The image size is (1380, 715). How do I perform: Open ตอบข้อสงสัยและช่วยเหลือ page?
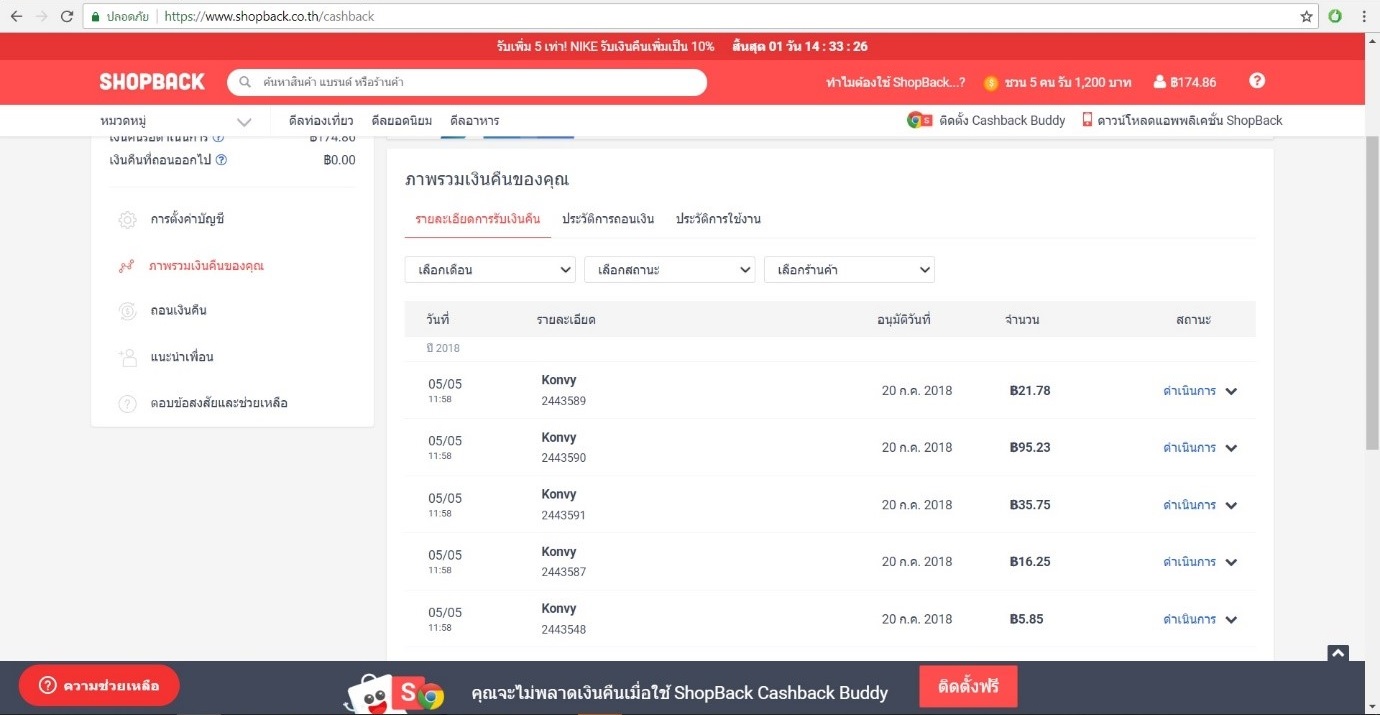(x=219, y=403)
